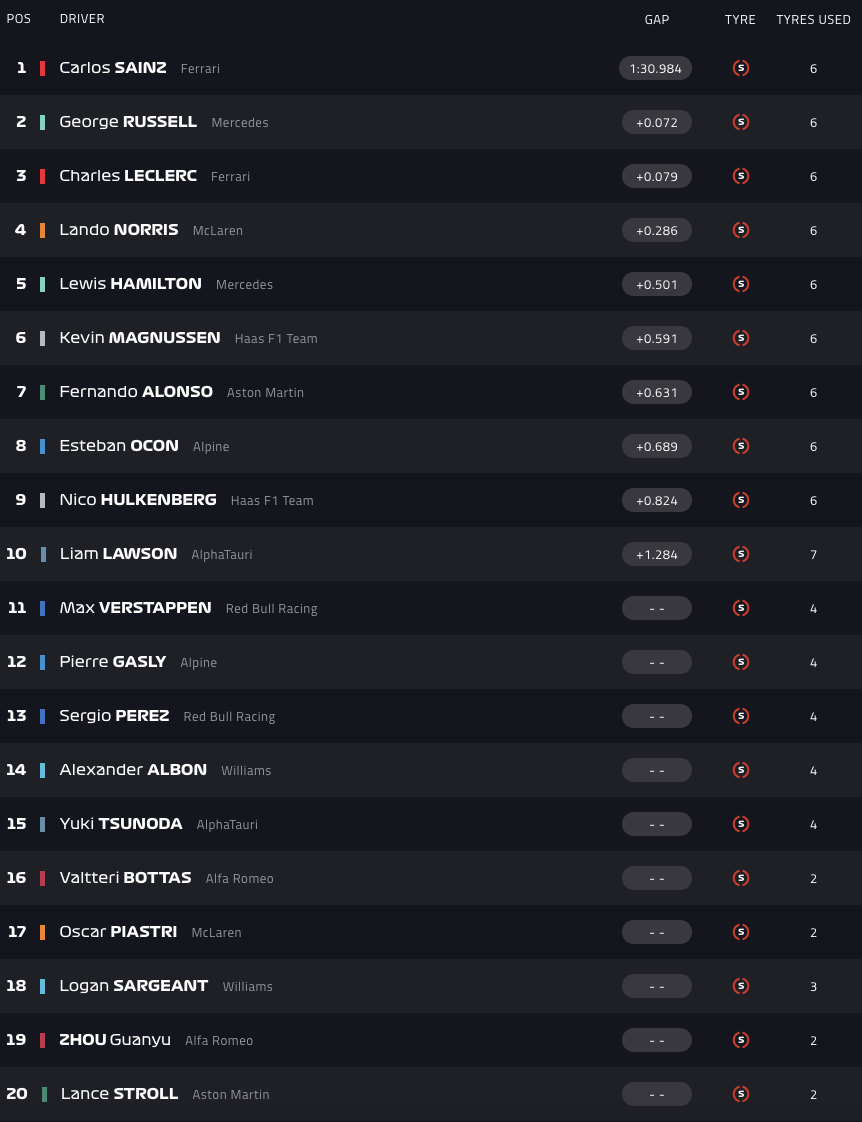Click the empty gap pill for Sergio Perez
Screen dimensions: 862x1122
coord(656,716)
